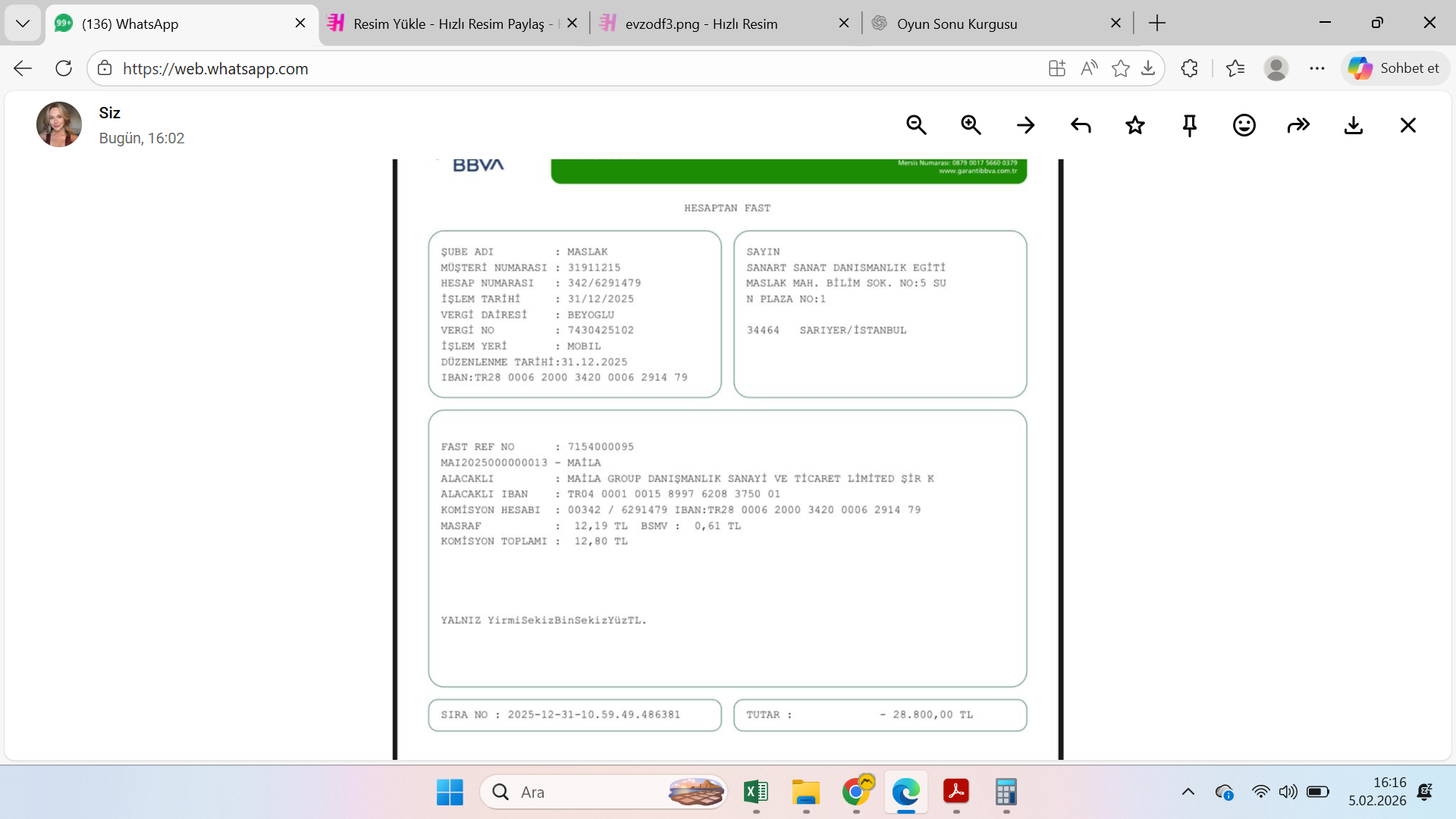The height and width of the screenshot is (819, 1456).
Task: Close the evzodf3.png tab
Action: pyautogui.click(x=844, y=24)
